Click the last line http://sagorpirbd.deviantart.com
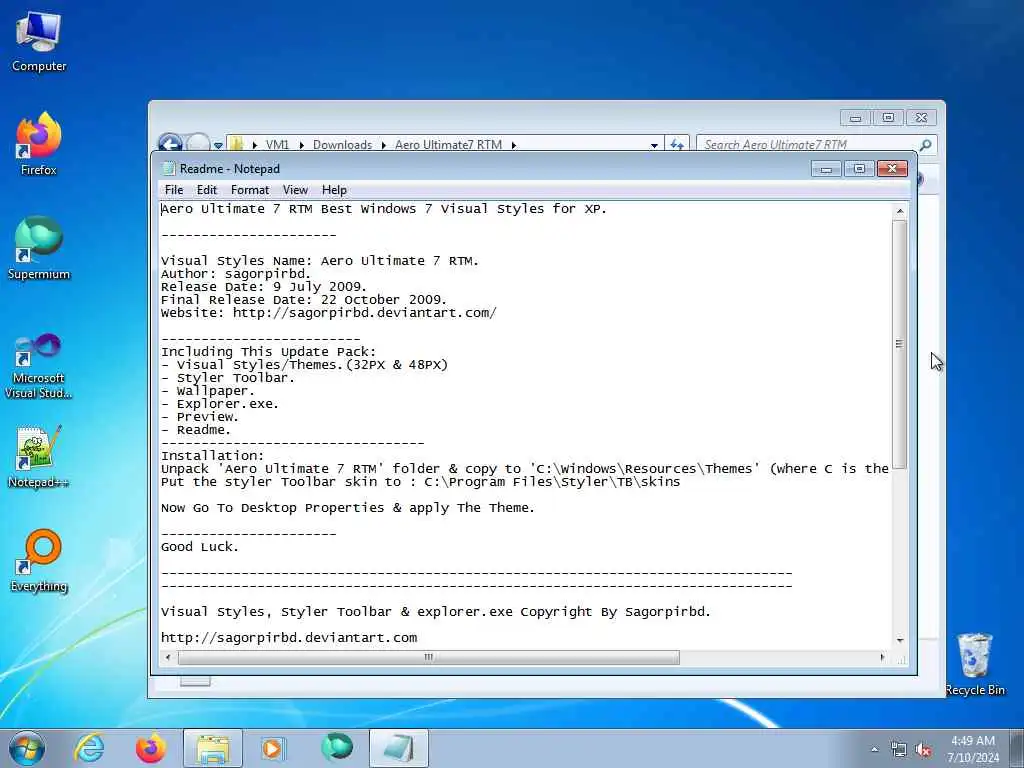 pyautogui.click(x=289, y=637)
